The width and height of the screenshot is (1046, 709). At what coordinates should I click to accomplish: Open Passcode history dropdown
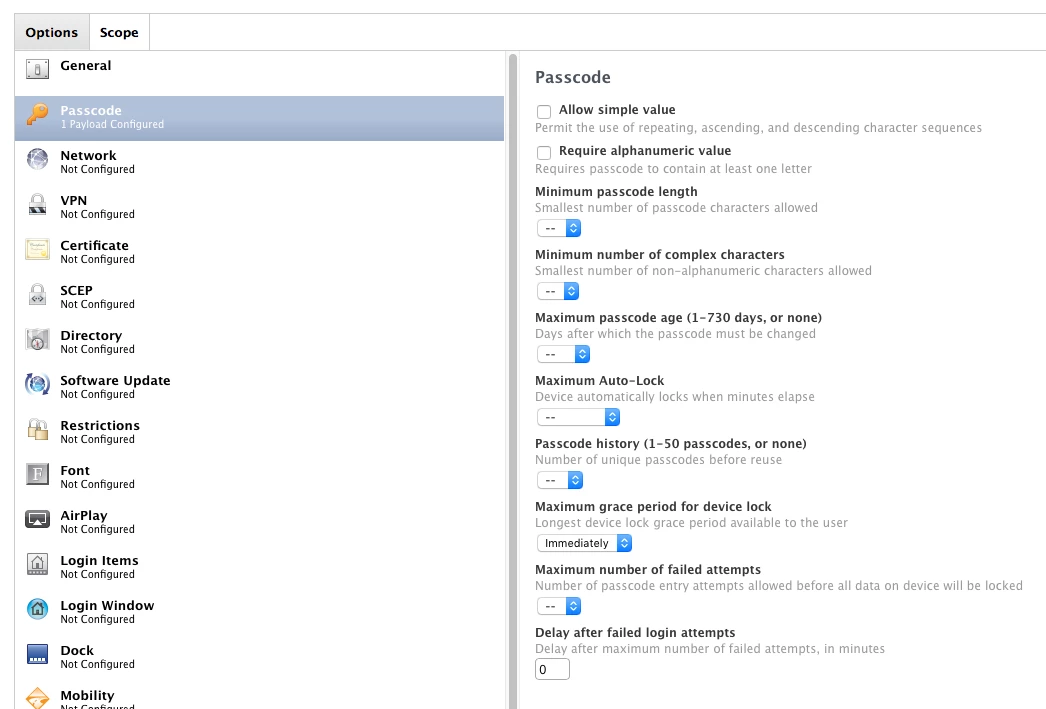click(560, 480)
